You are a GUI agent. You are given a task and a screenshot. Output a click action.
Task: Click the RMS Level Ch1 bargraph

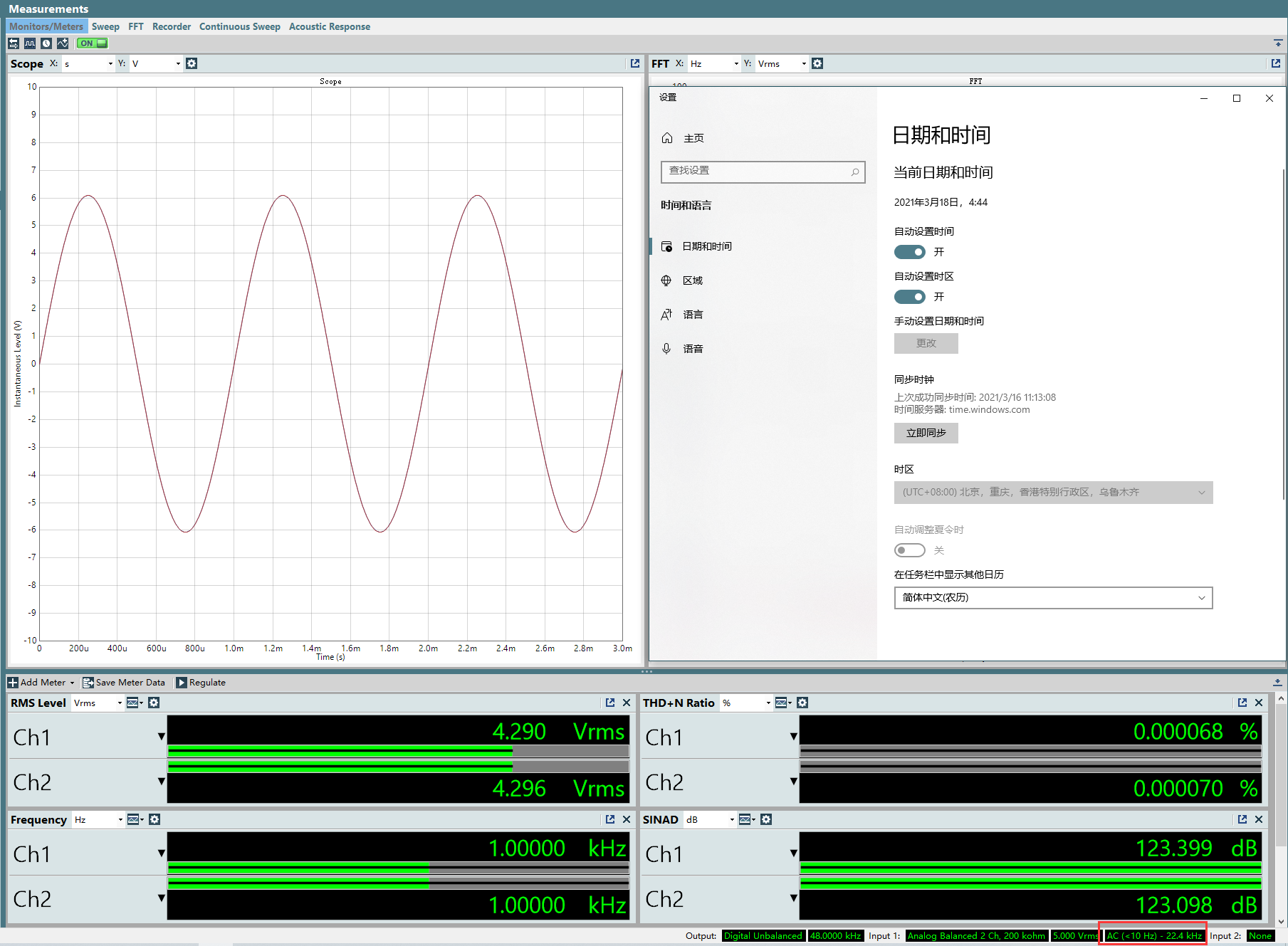399,751
